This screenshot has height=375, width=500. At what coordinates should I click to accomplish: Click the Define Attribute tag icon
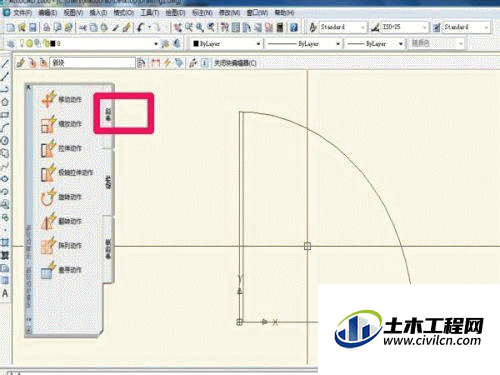(179, 63)
